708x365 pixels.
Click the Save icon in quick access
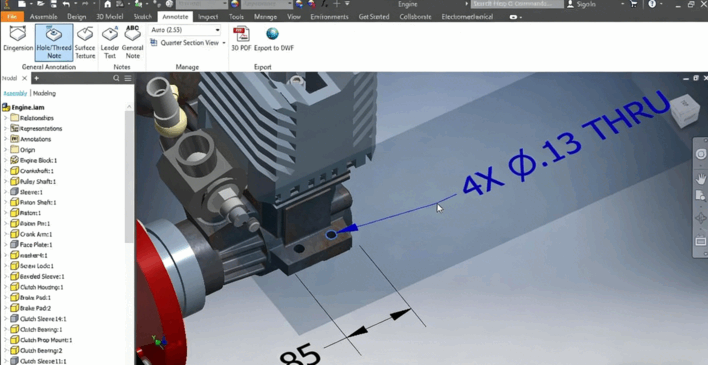[x=53, y=4]
